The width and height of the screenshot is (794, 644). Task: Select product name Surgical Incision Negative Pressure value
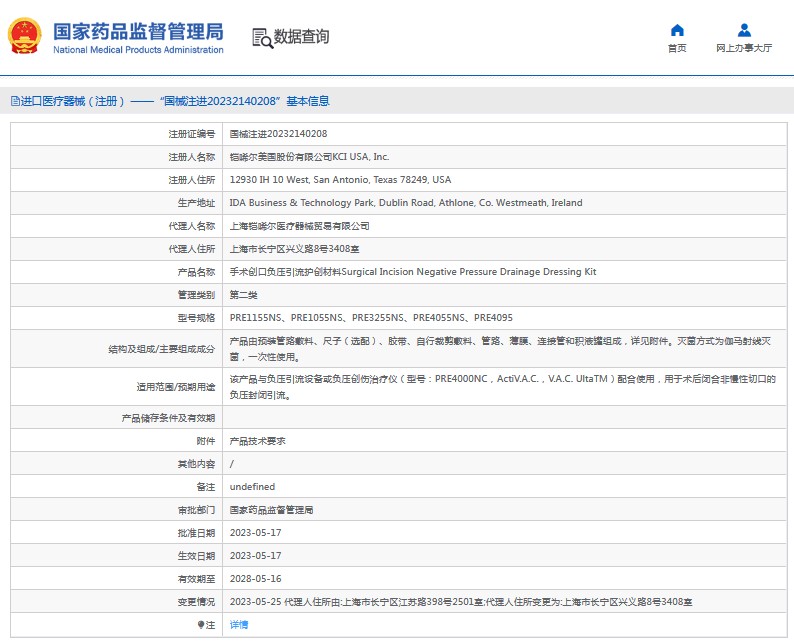point(413,272)
